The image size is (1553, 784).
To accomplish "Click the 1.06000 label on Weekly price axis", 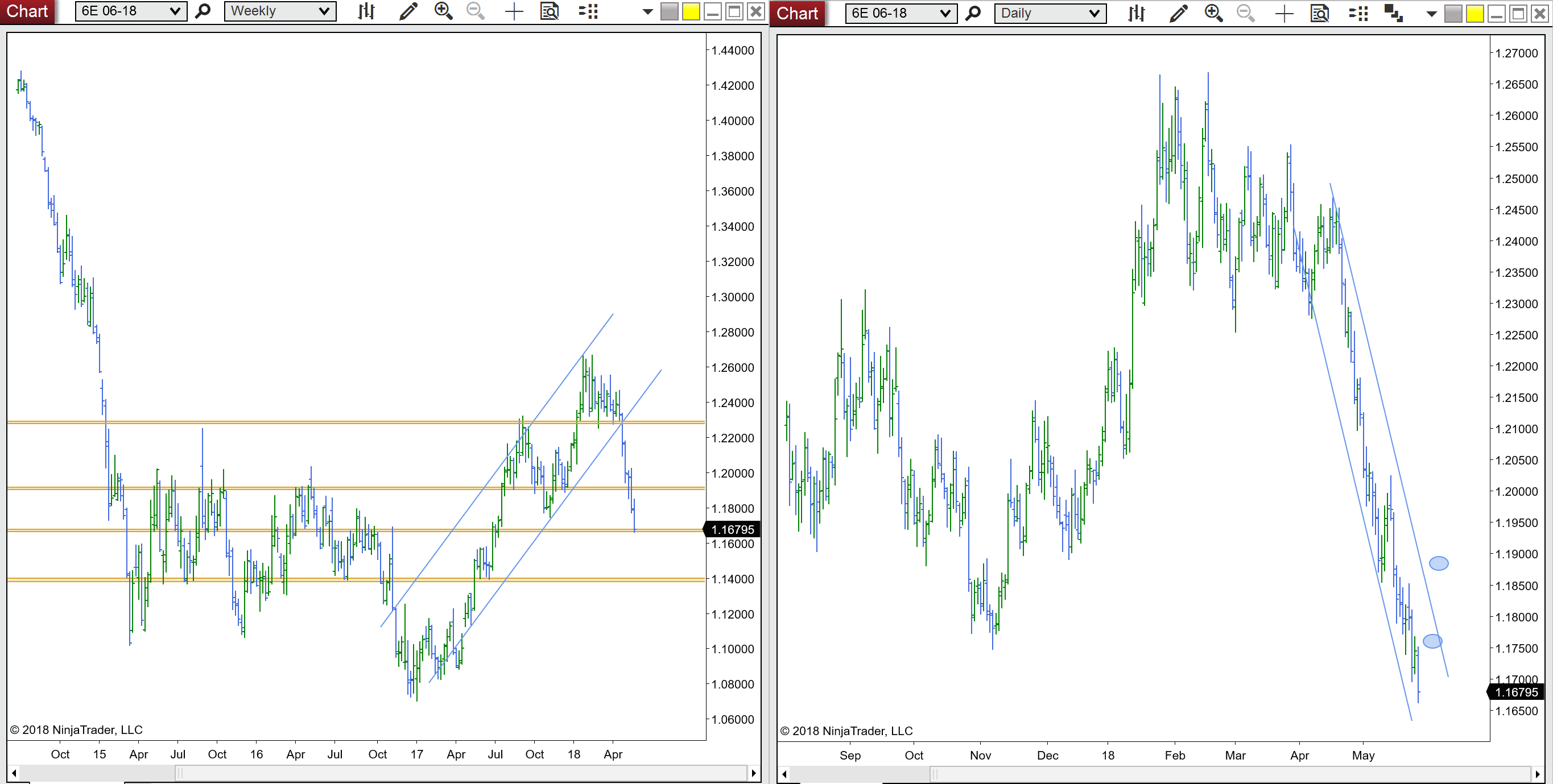I will coord(733,719).
